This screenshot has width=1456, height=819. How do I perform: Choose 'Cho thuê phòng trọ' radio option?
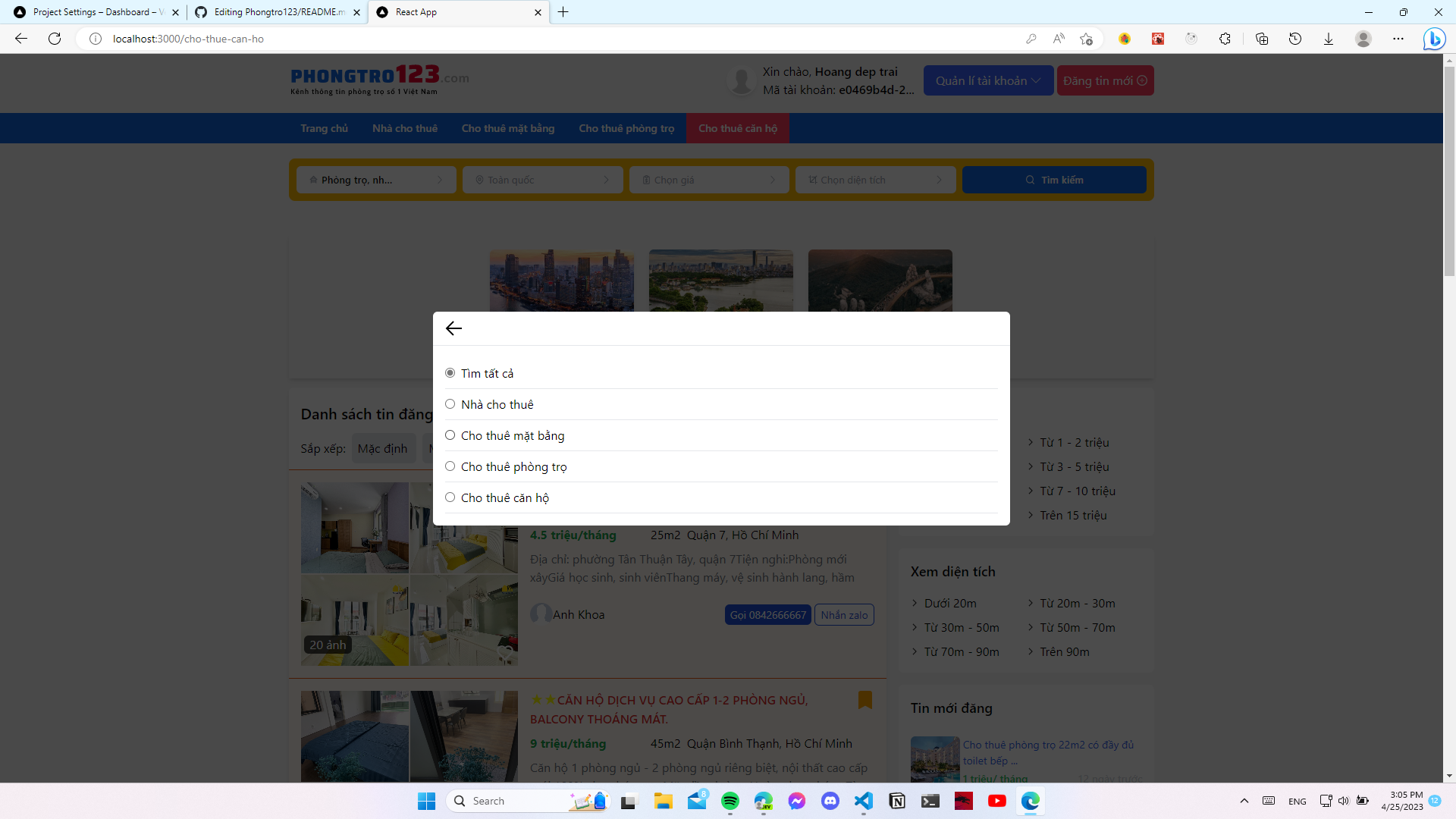point(450,466)
